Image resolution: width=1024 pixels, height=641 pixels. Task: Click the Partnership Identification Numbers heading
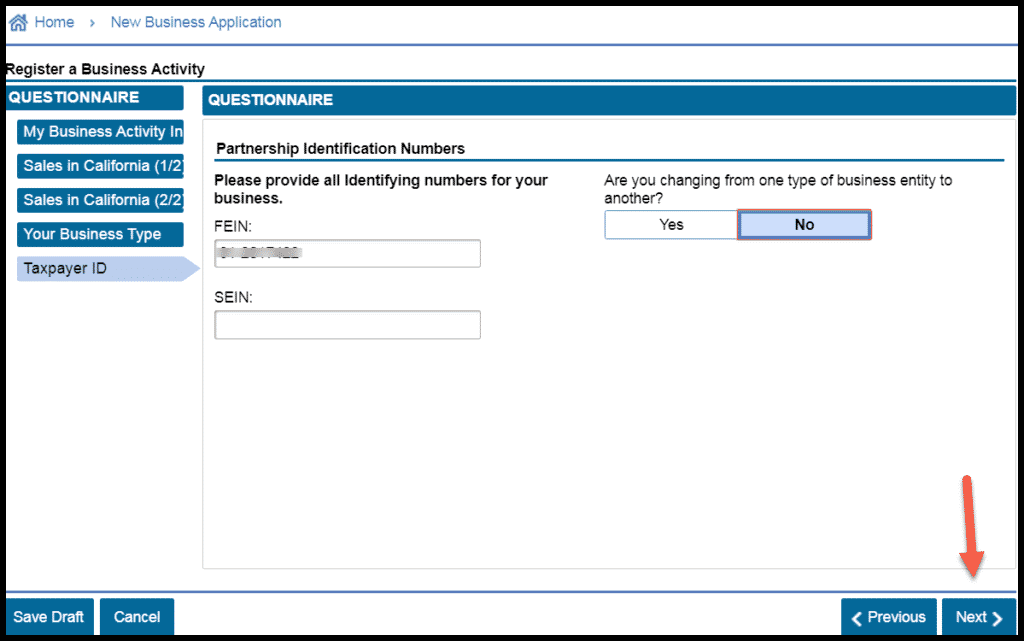(341, 149)
